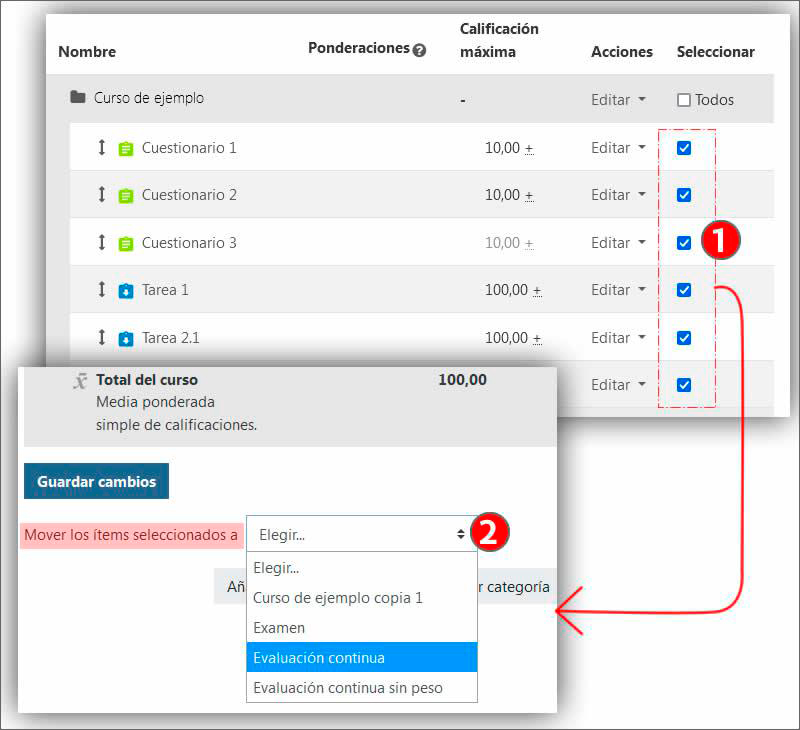Uncheck the Cuestionario 1 selection checkbox
Screen dimensions: 800x730
[684, 148]
